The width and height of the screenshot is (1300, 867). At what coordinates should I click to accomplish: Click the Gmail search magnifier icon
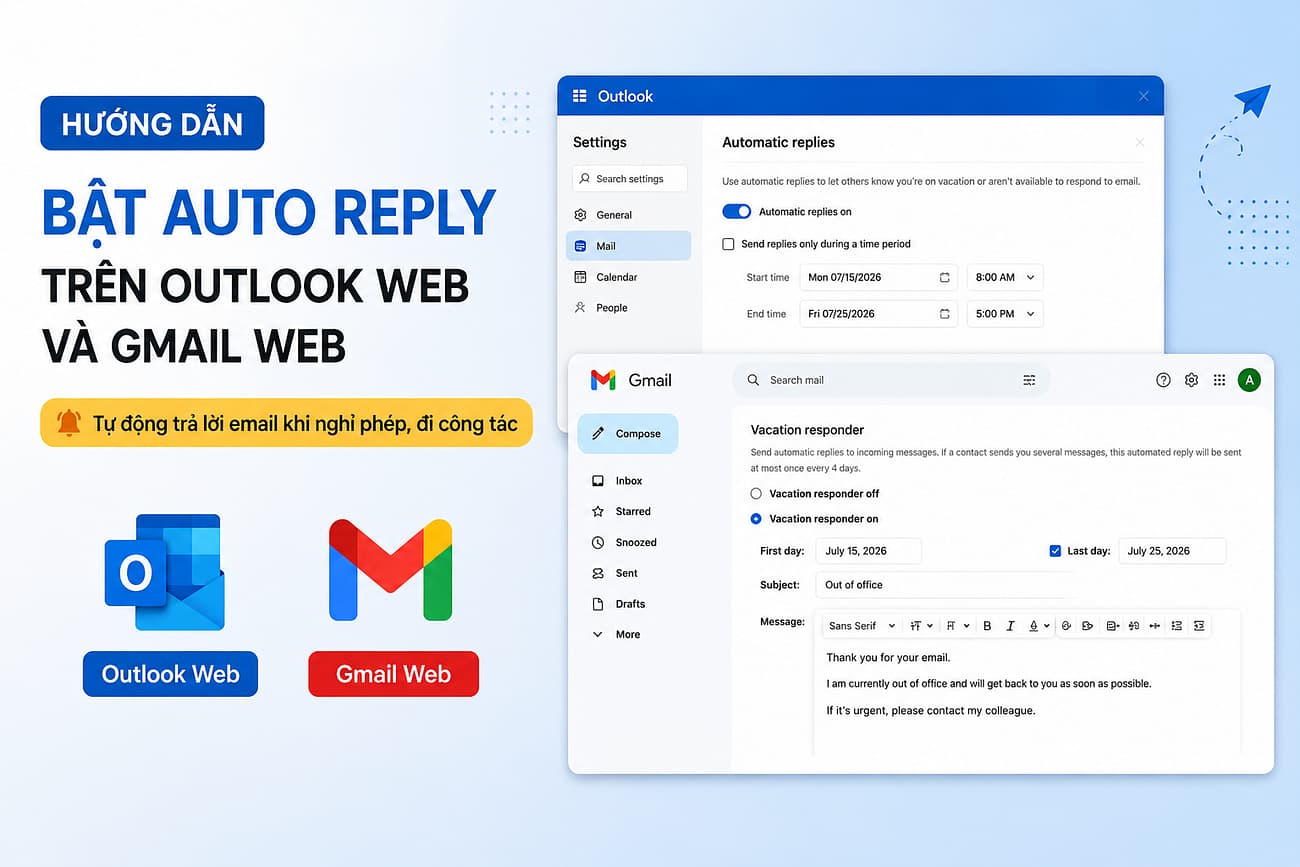(x=753, y=380)
